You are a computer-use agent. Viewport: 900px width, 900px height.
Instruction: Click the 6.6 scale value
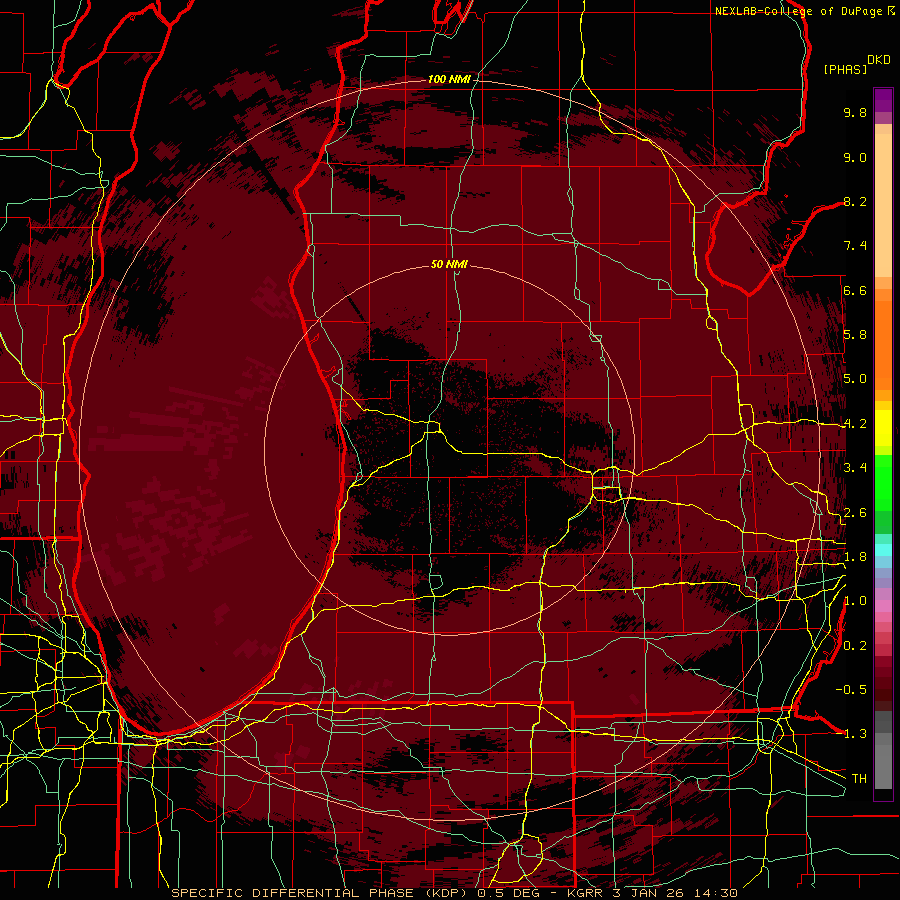(x=855, y=290)
